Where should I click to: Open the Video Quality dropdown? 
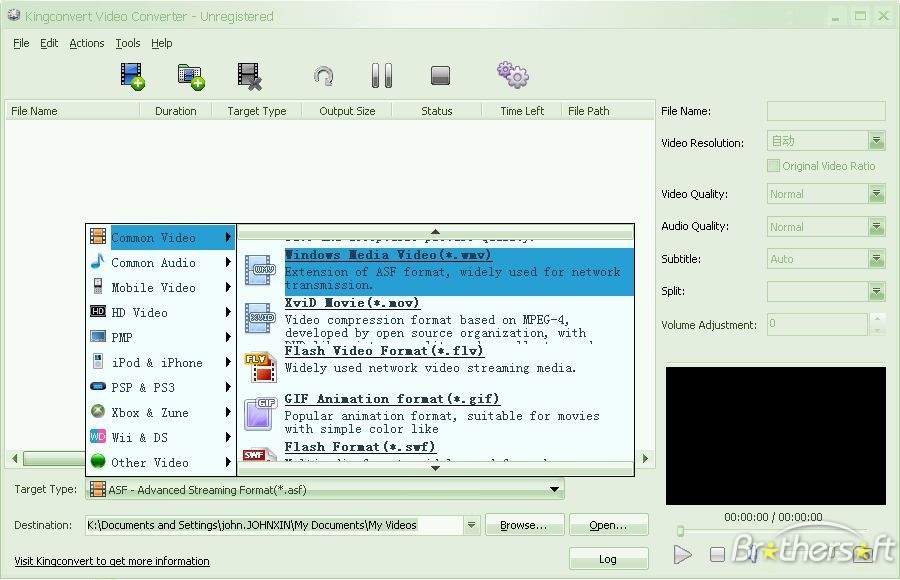(876, 194)
